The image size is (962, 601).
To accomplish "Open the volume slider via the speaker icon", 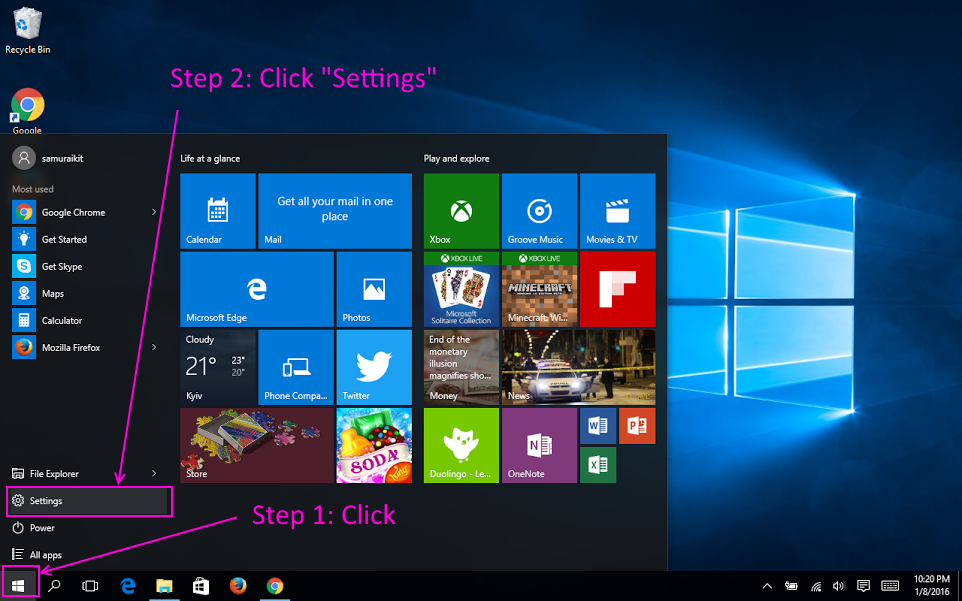I will coord(838,585).
